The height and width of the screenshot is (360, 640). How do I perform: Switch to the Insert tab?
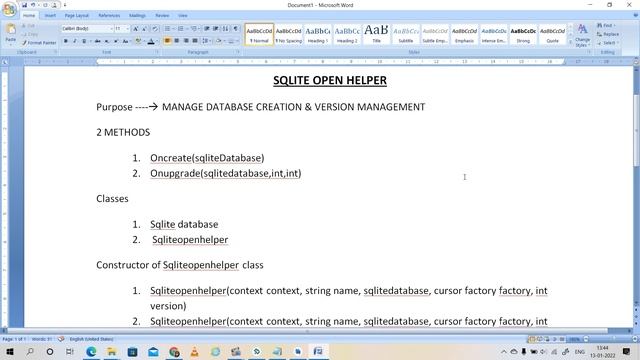tap(50, 16)
